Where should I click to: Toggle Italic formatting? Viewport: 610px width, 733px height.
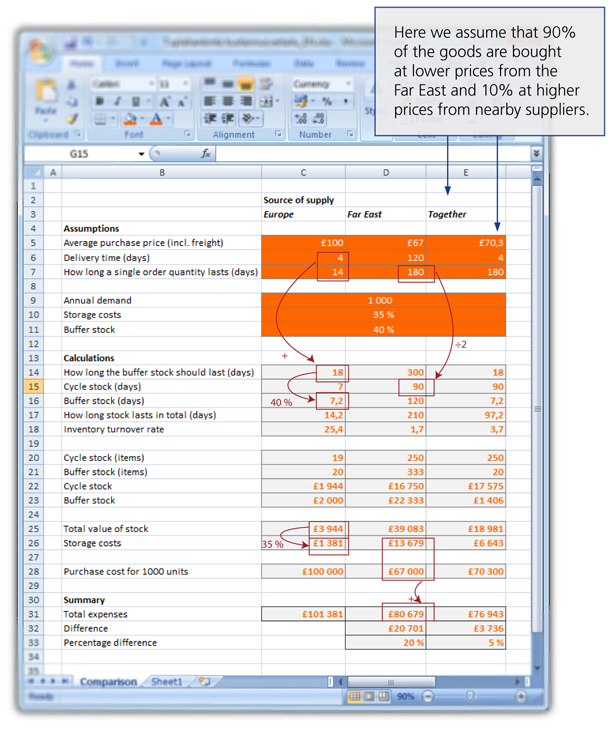(x=118, y=101)
